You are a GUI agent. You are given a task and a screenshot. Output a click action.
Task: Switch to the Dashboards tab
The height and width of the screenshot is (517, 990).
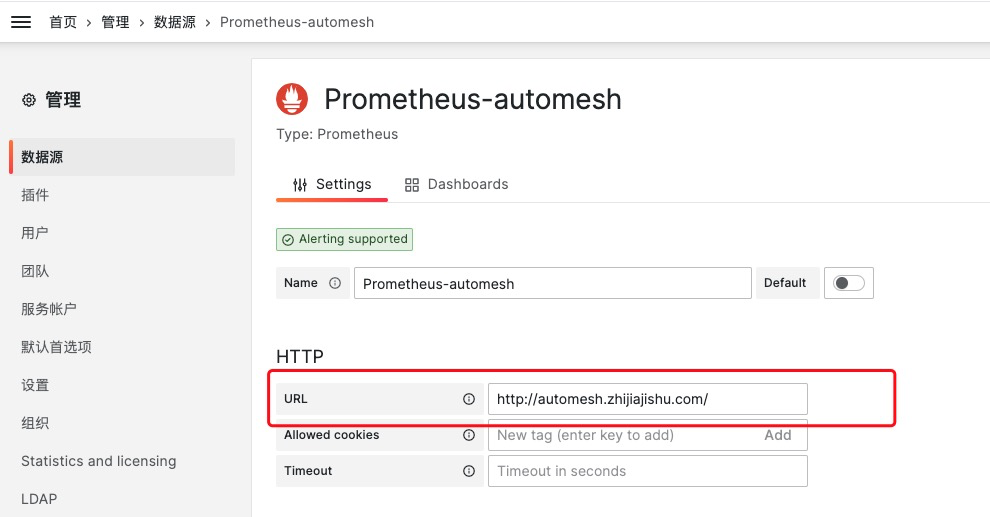coord(456,184)
